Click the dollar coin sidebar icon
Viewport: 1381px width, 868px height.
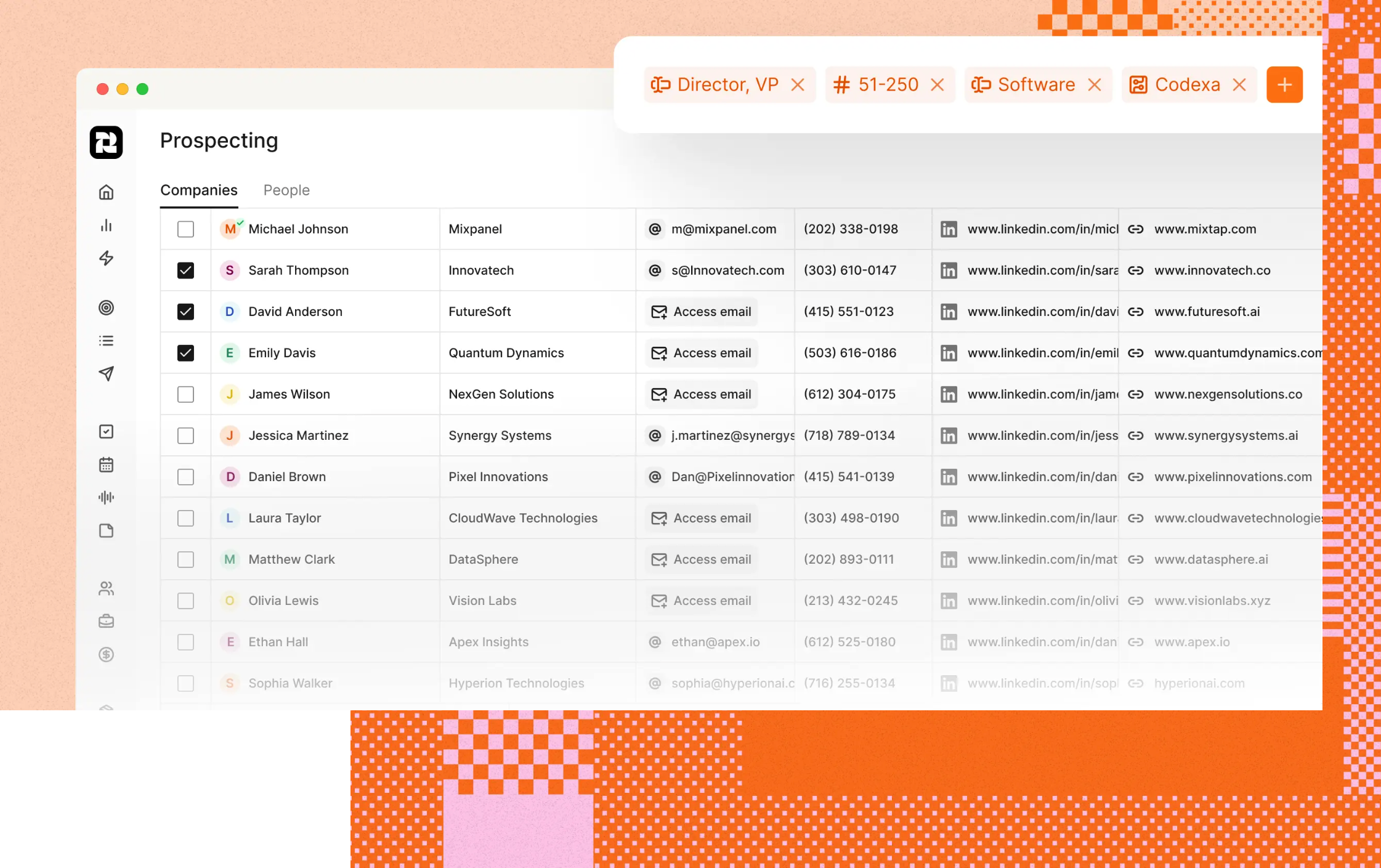[106, 654]
